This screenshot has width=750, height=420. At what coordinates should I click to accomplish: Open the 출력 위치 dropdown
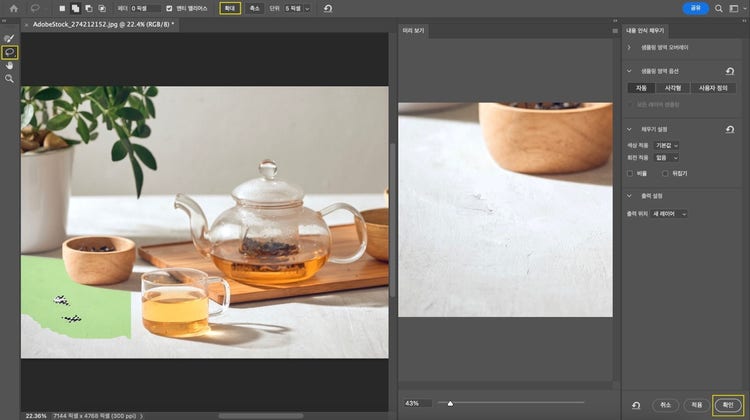click(x=671, y=213)
